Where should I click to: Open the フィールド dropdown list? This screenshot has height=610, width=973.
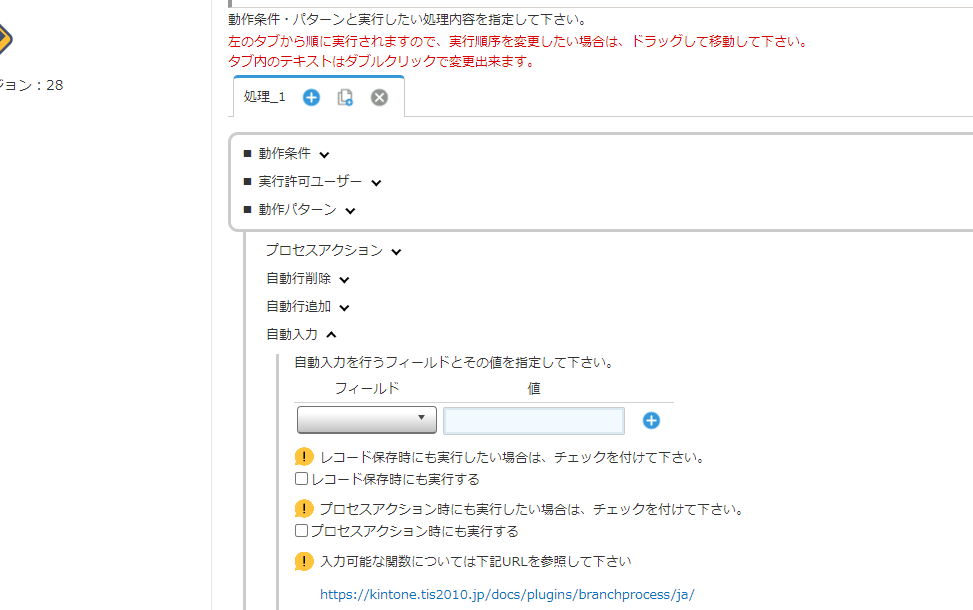coord(367,420)
